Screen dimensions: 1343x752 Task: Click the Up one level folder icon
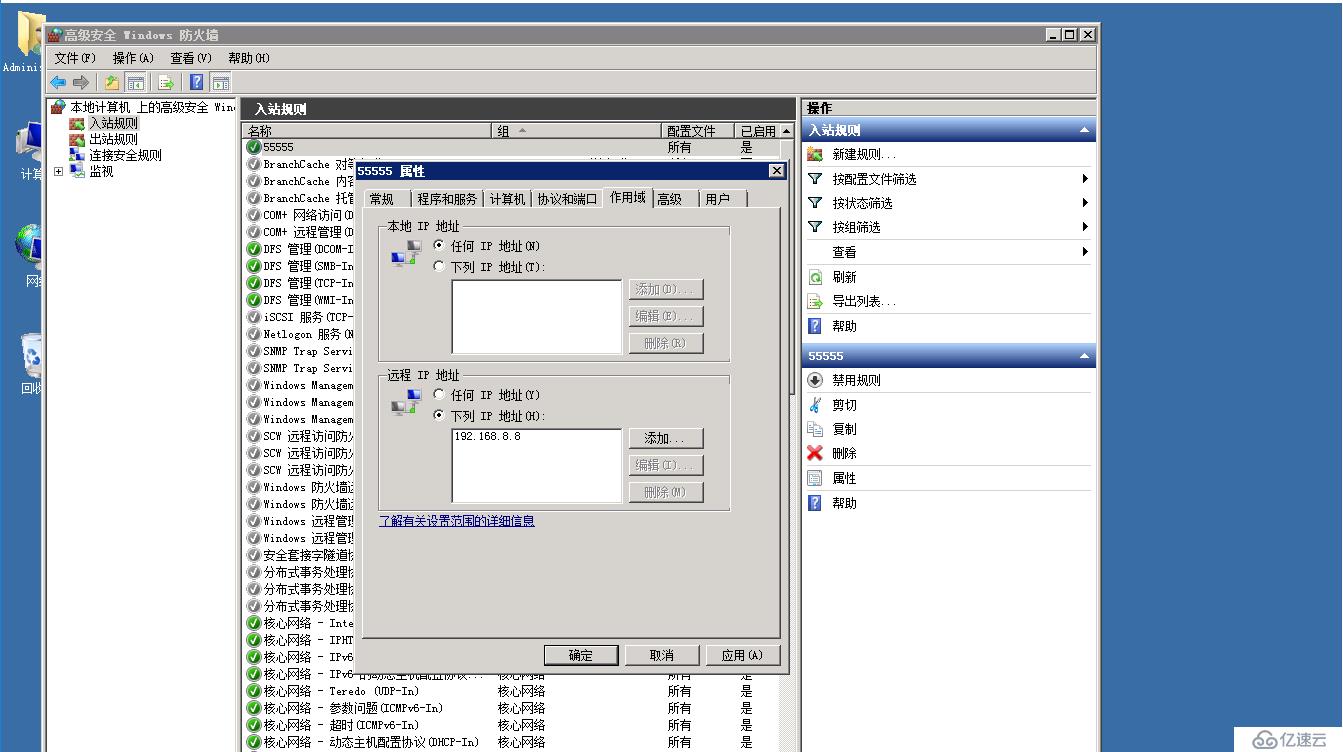tap(112, 83)
